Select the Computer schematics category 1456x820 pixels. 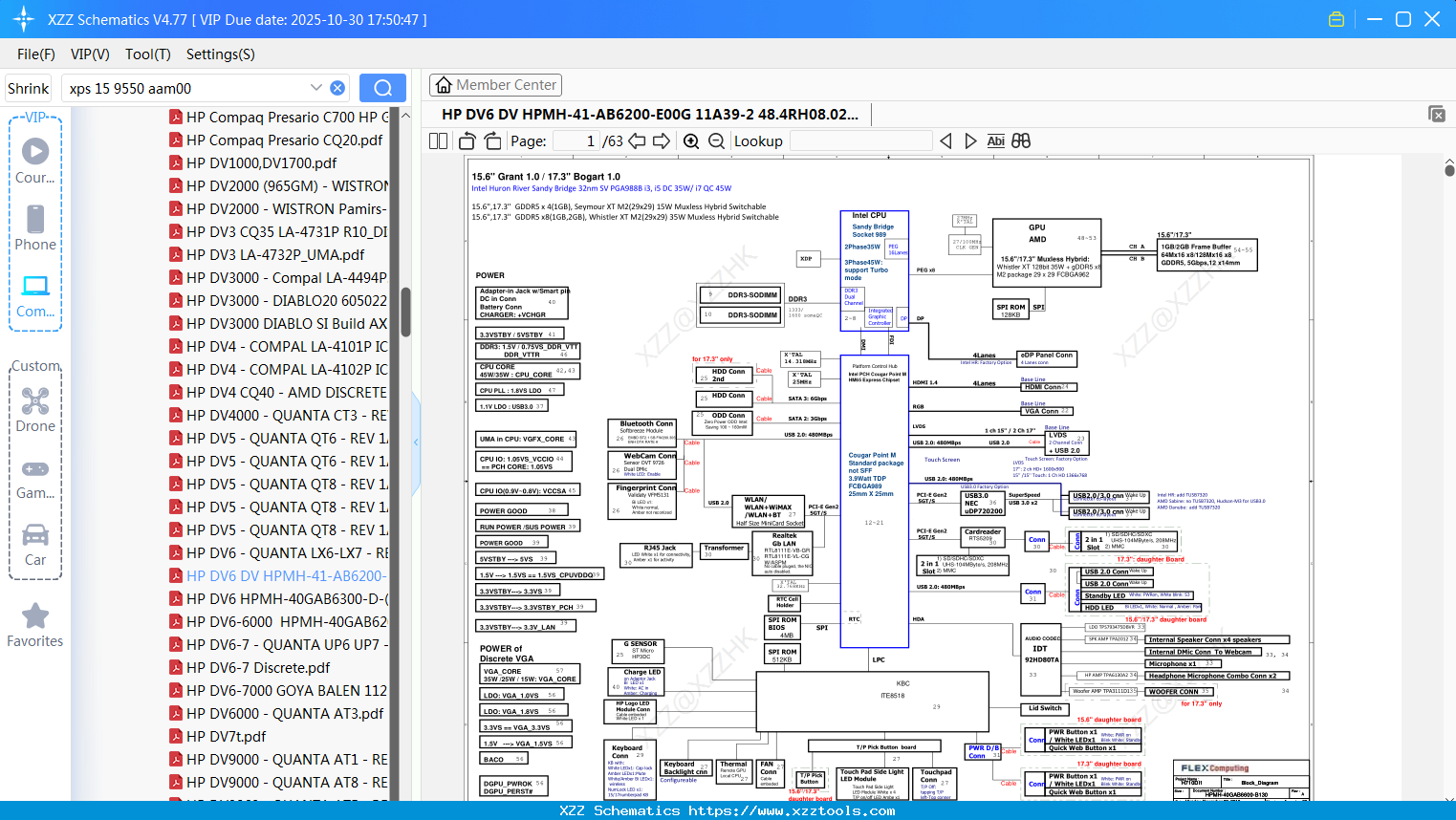point(35,295)
